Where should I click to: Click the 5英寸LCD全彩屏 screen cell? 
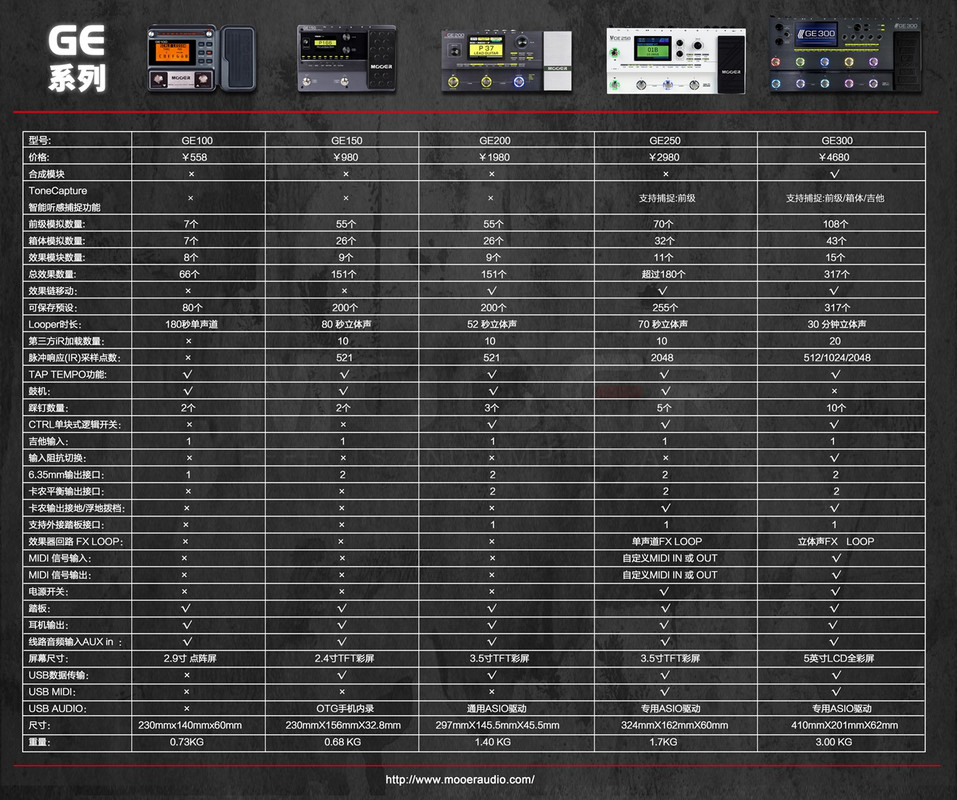pyautogui.click(x=839, y=658)
